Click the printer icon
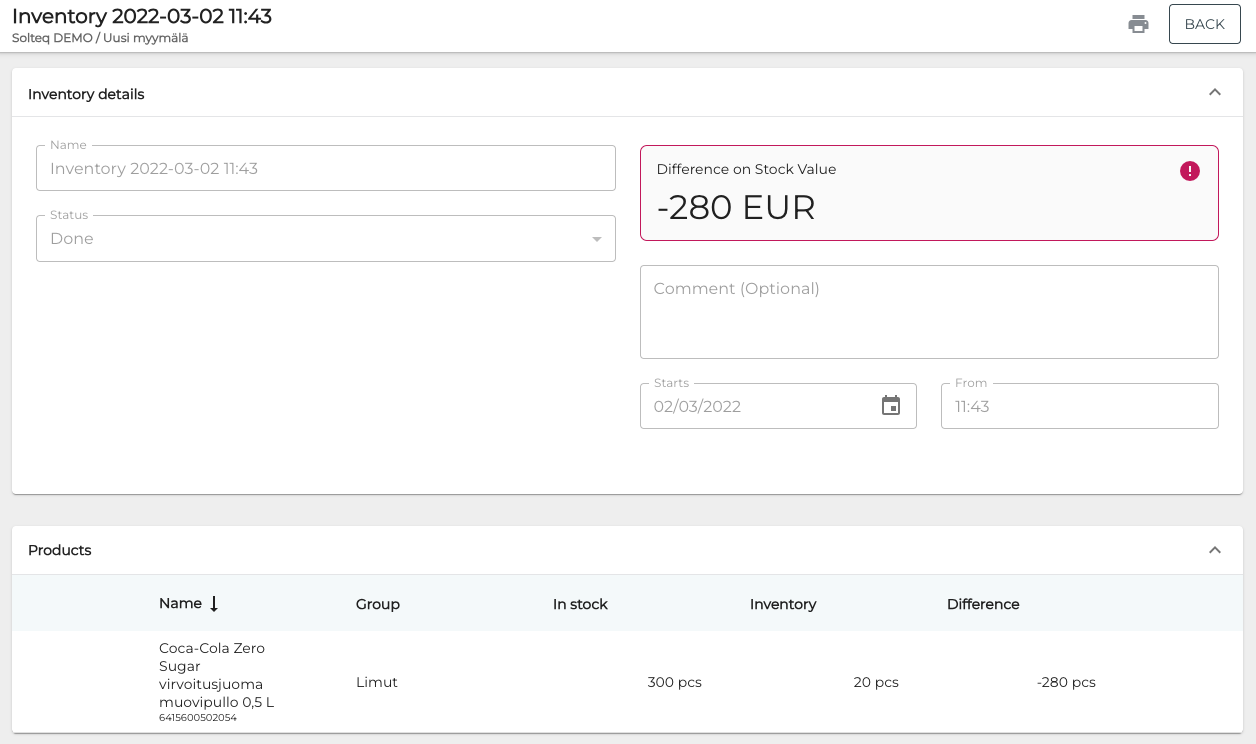The height and width of the screenshot is (744, 1256). (1138, 24)
